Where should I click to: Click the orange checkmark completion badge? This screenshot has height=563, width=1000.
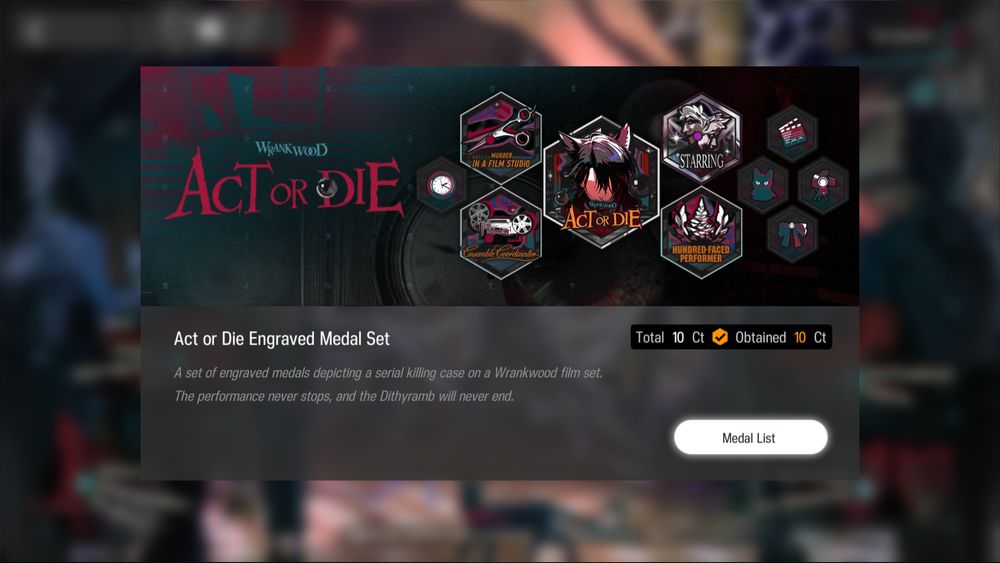point(720,337)
